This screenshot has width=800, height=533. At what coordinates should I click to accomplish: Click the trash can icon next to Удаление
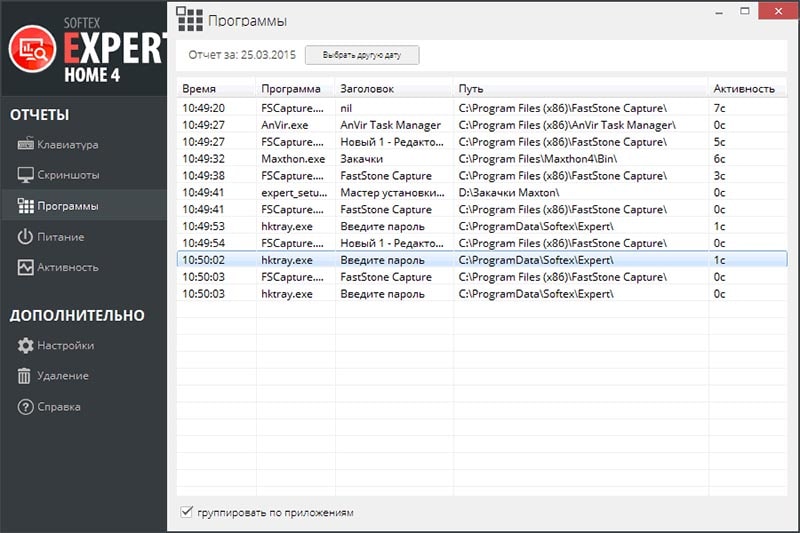click(24, 376)
